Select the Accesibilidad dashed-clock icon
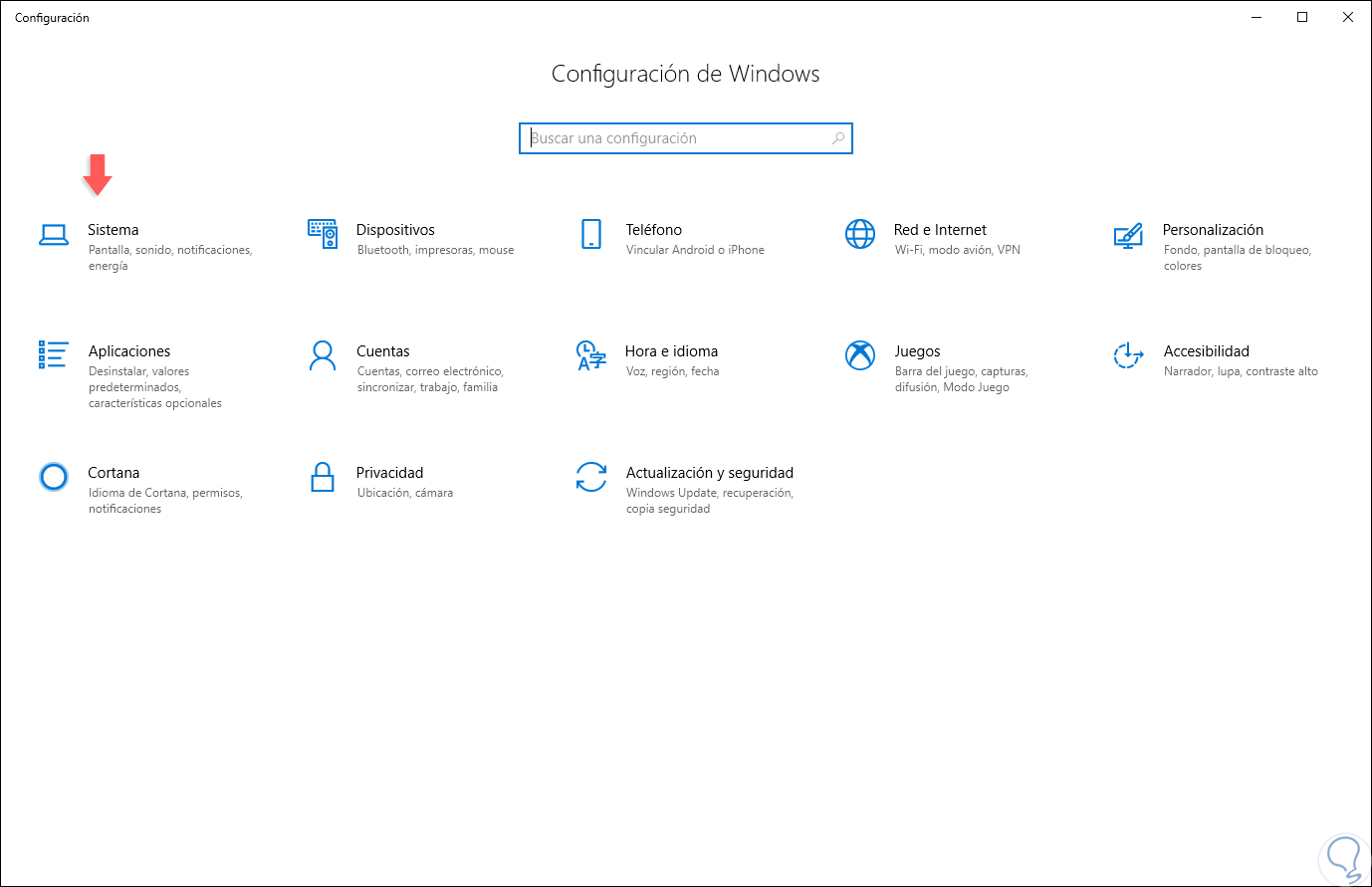1372x887 pixels. 1128,355
